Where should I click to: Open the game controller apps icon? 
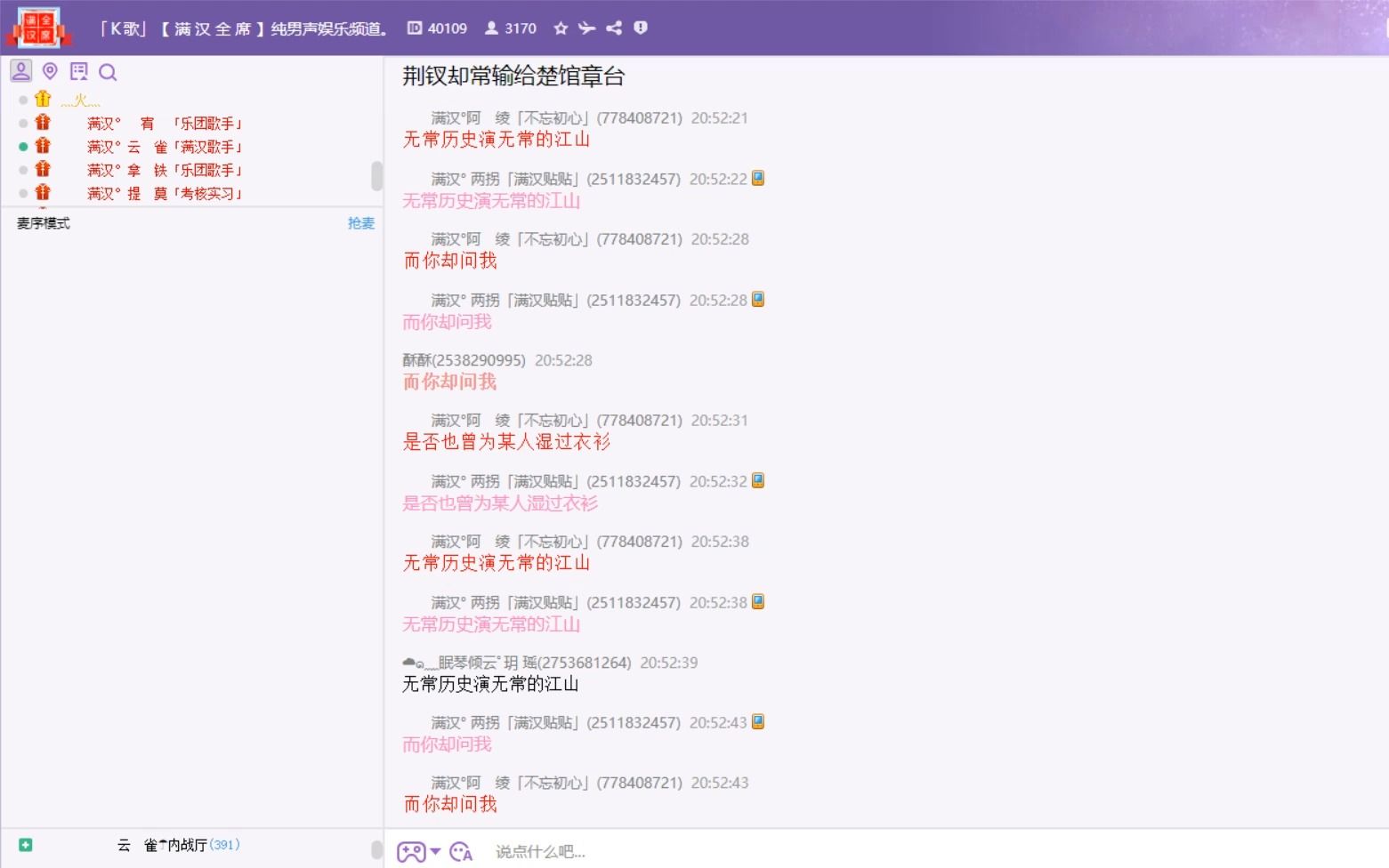click(411, 852)
